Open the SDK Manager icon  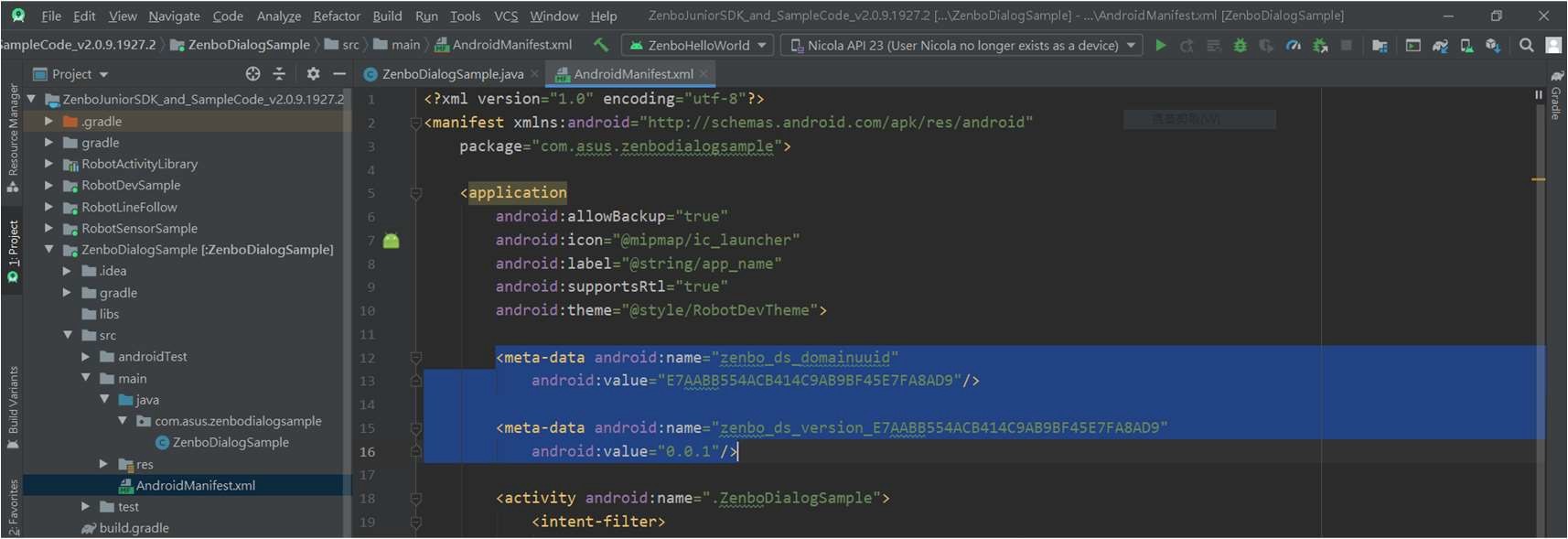pyautogui.click(x=1493, y=45)
